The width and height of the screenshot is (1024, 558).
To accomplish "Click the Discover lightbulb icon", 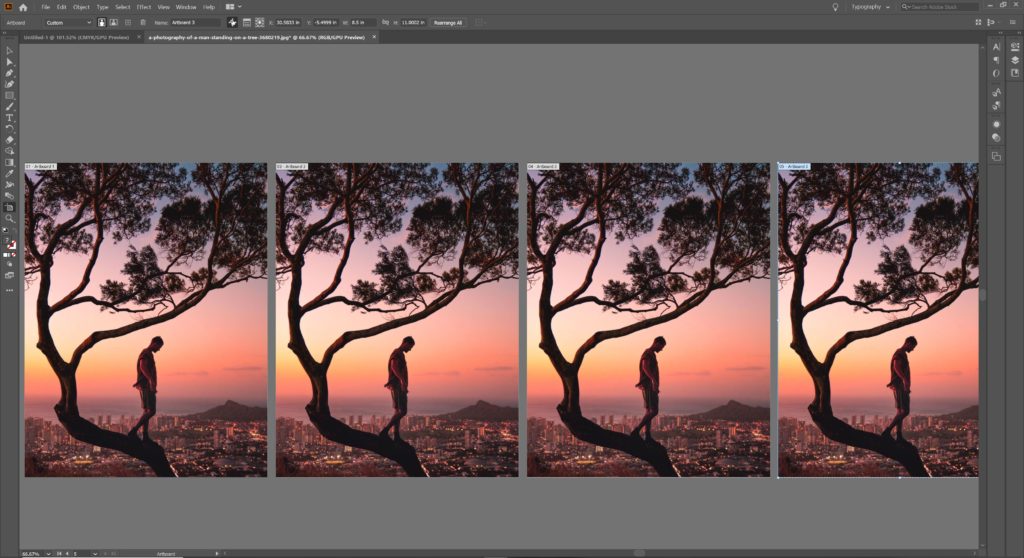I will (x=835, y=7).
